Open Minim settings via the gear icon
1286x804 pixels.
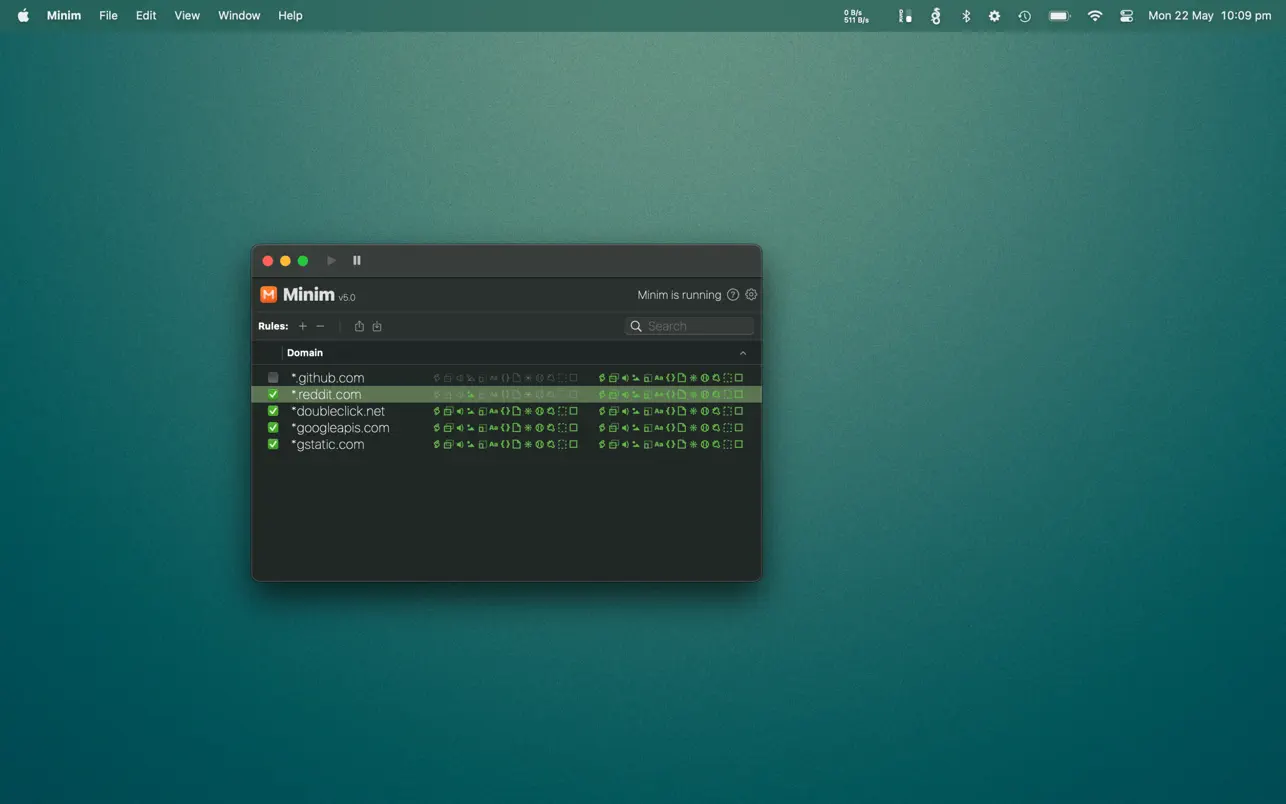click(751, 294)
